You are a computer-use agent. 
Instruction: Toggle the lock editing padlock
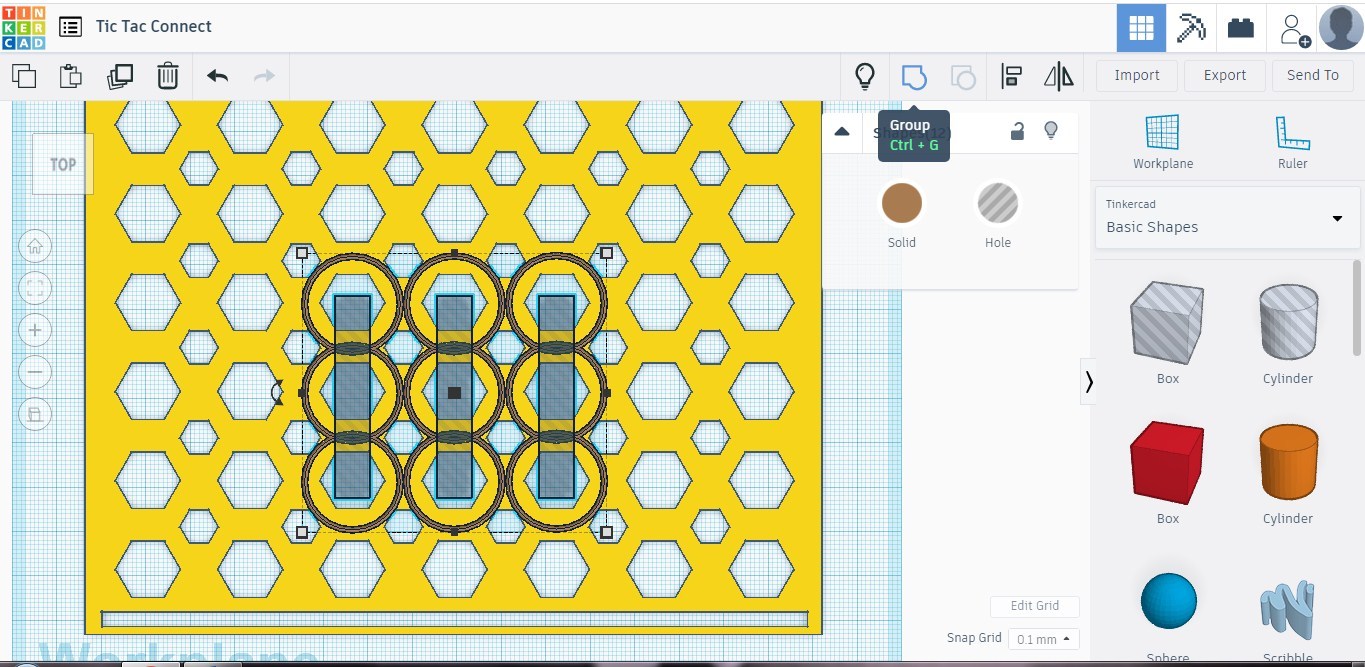(x=1017, y=131)
